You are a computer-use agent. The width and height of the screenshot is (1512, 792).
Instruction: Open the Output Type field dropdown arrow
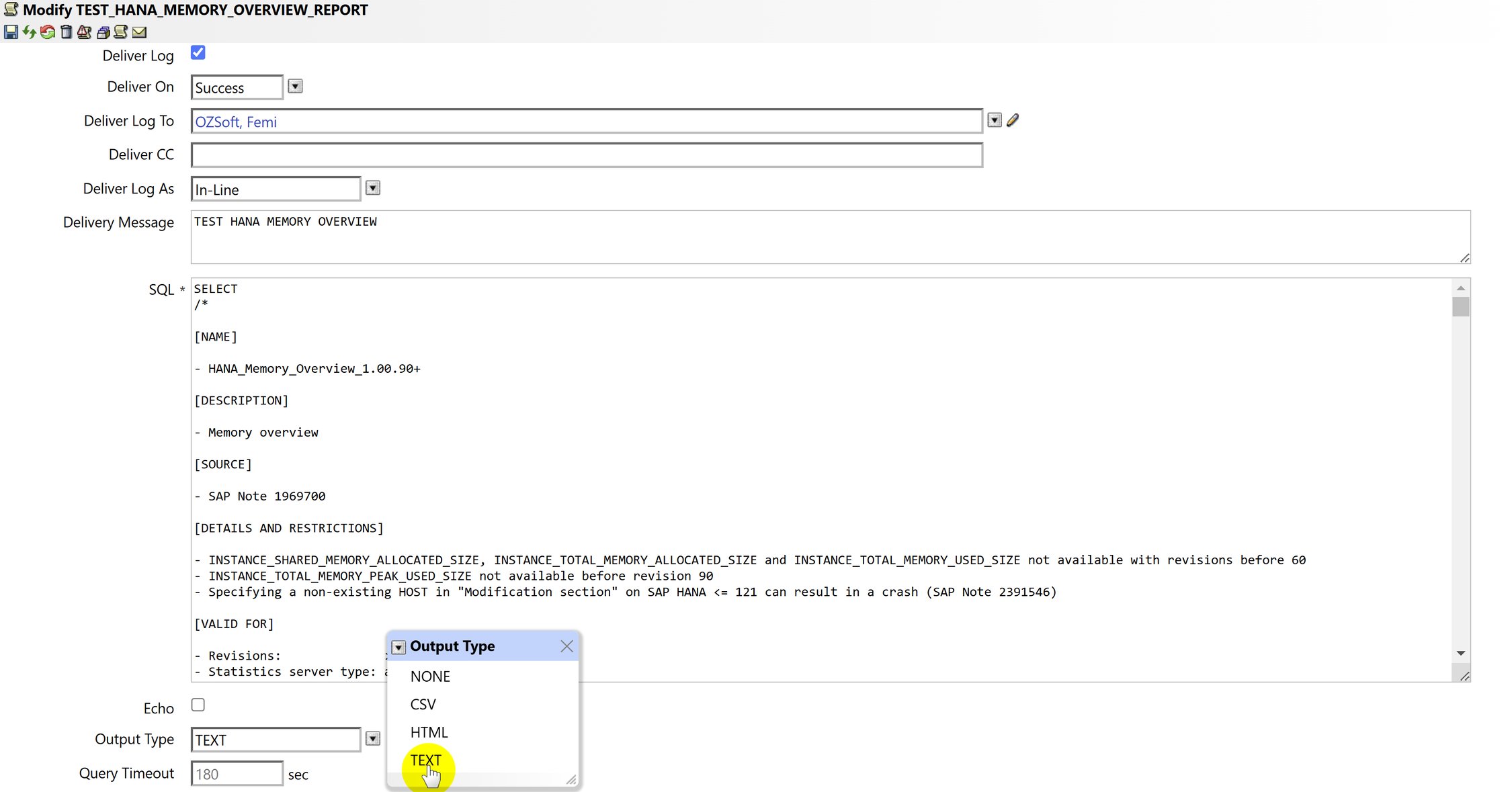tap(373, 739)
